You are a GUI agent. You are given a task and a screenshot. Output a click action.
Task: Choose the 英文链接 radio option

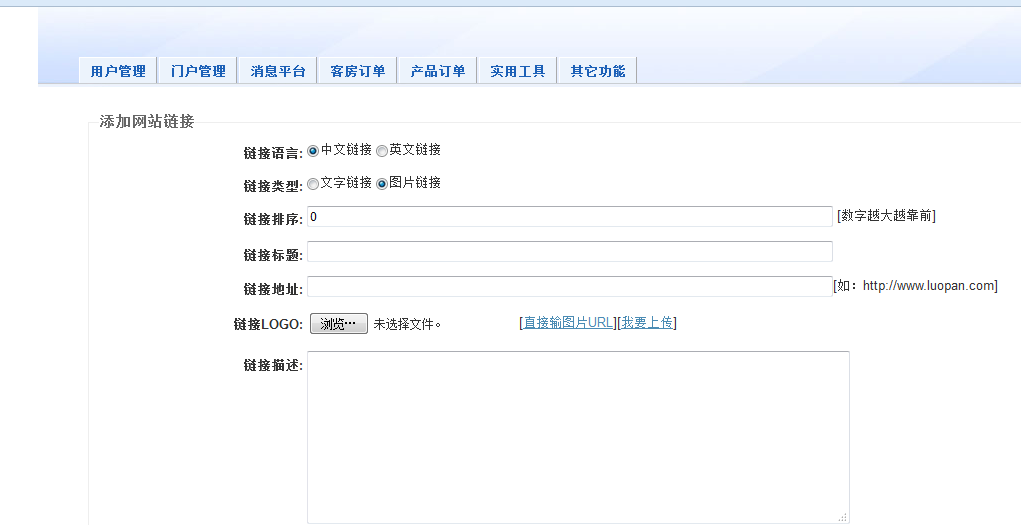point(382,151)
